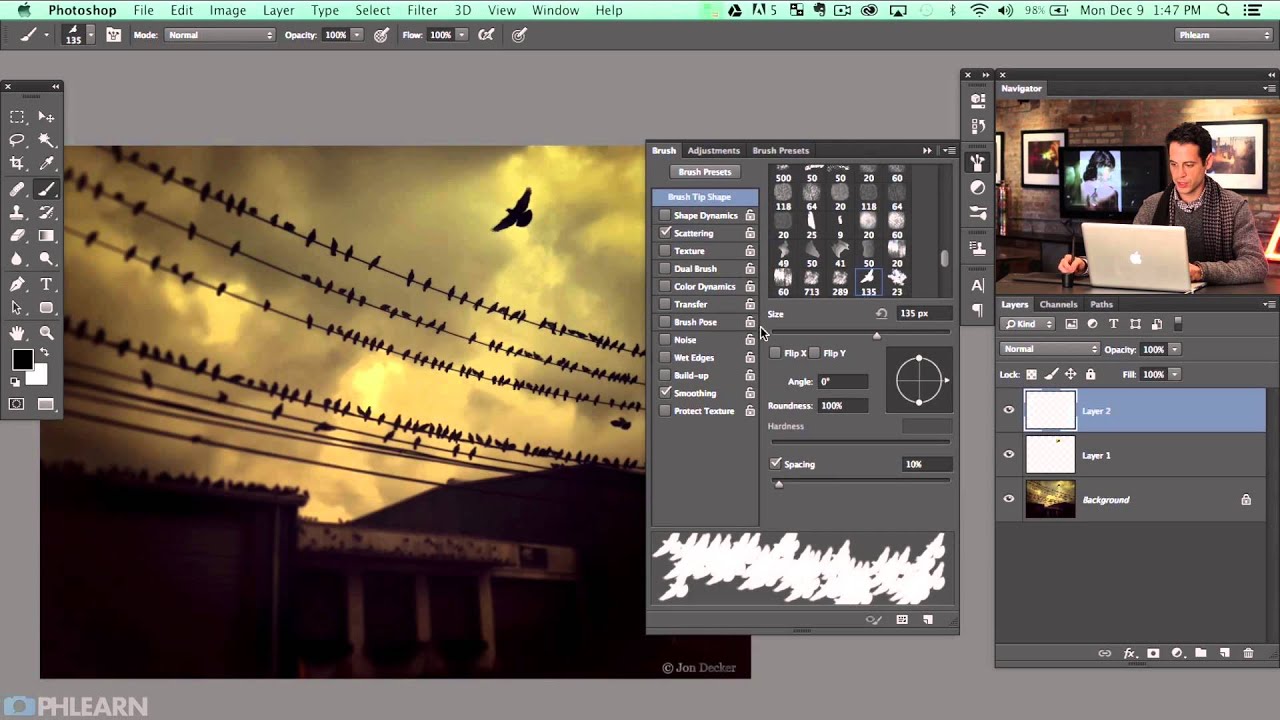Viewport: 1280px width, 720px height.
Task: Toggle the Brush panel button in options bar
Action: click(x=113, y=35)
